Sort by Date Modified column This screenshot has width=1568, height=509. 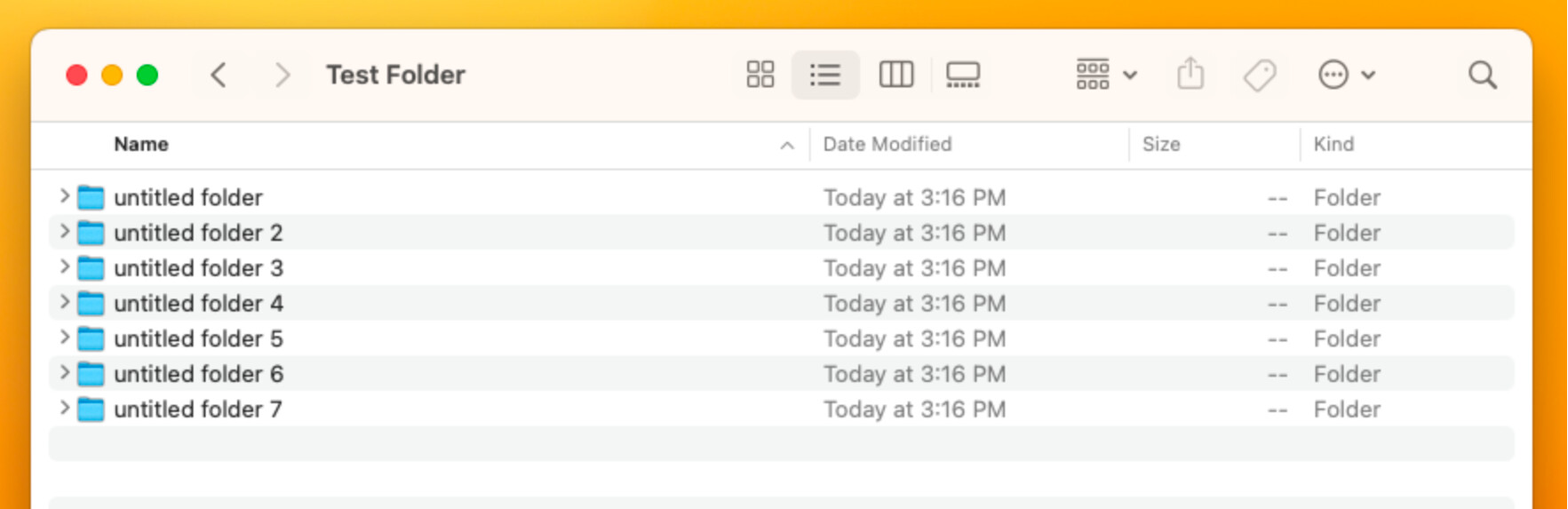pos(887,144)
